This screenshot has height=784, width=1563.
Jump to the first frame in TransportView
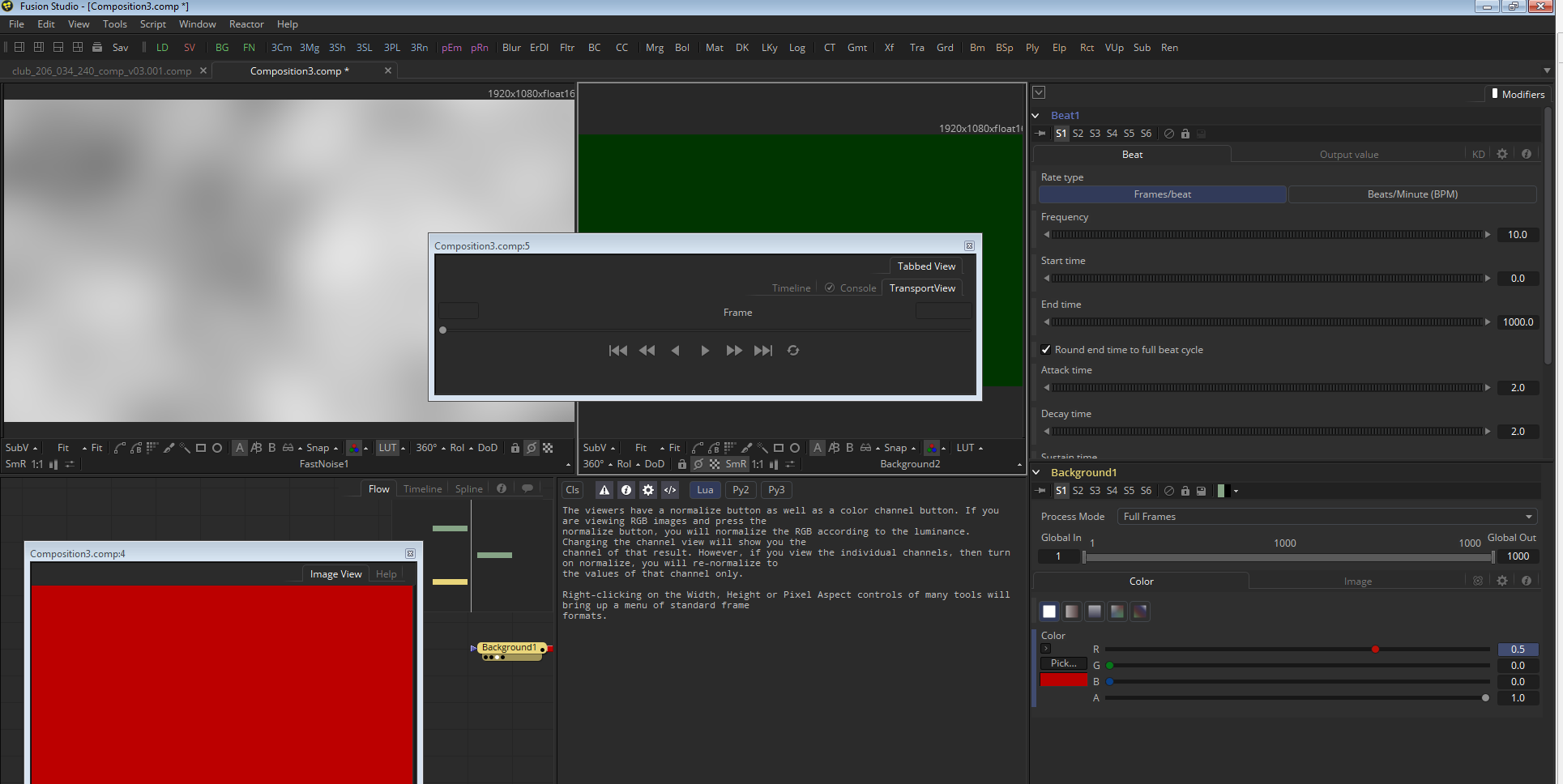click(x=617, y=351)
